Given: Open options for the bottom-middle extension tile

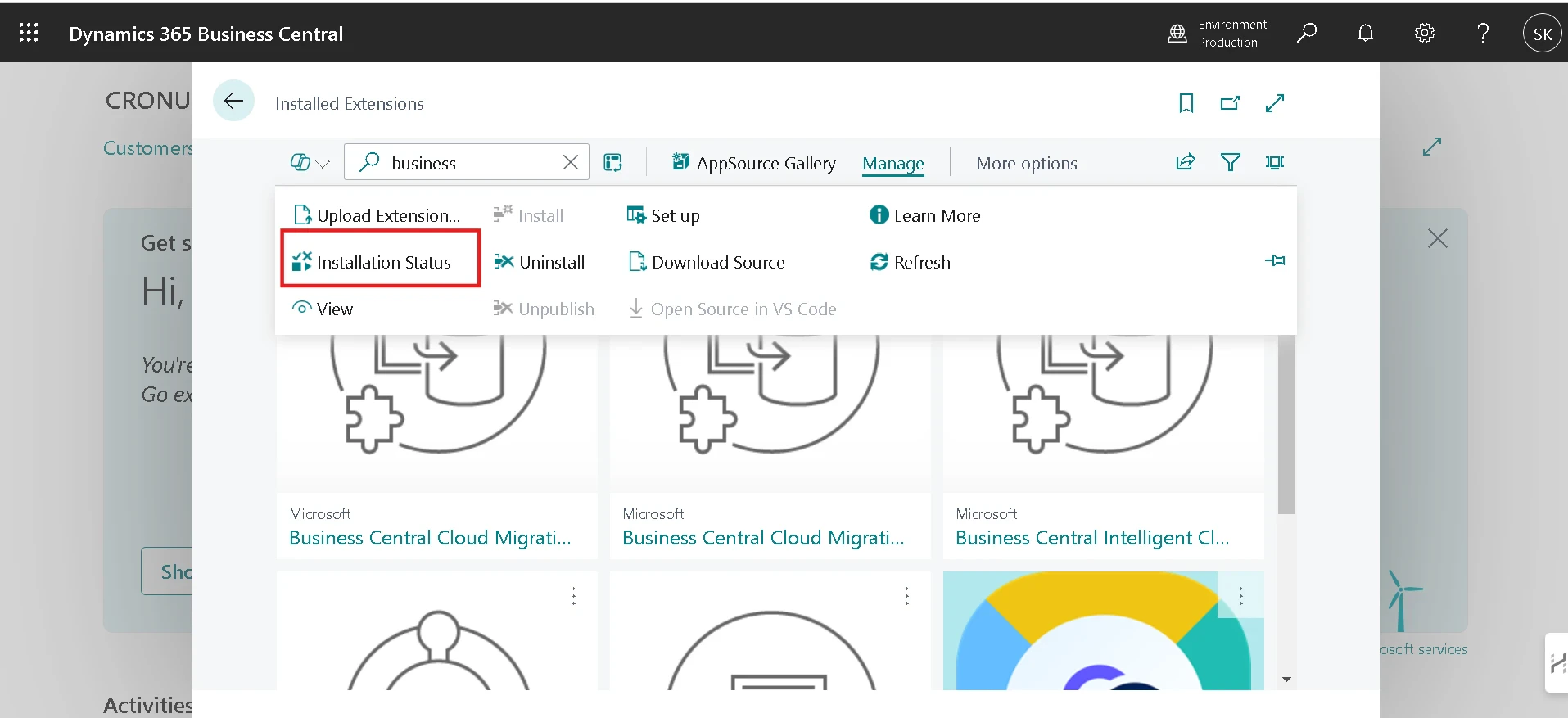Looking at the screenshot, I should [907, 596].
